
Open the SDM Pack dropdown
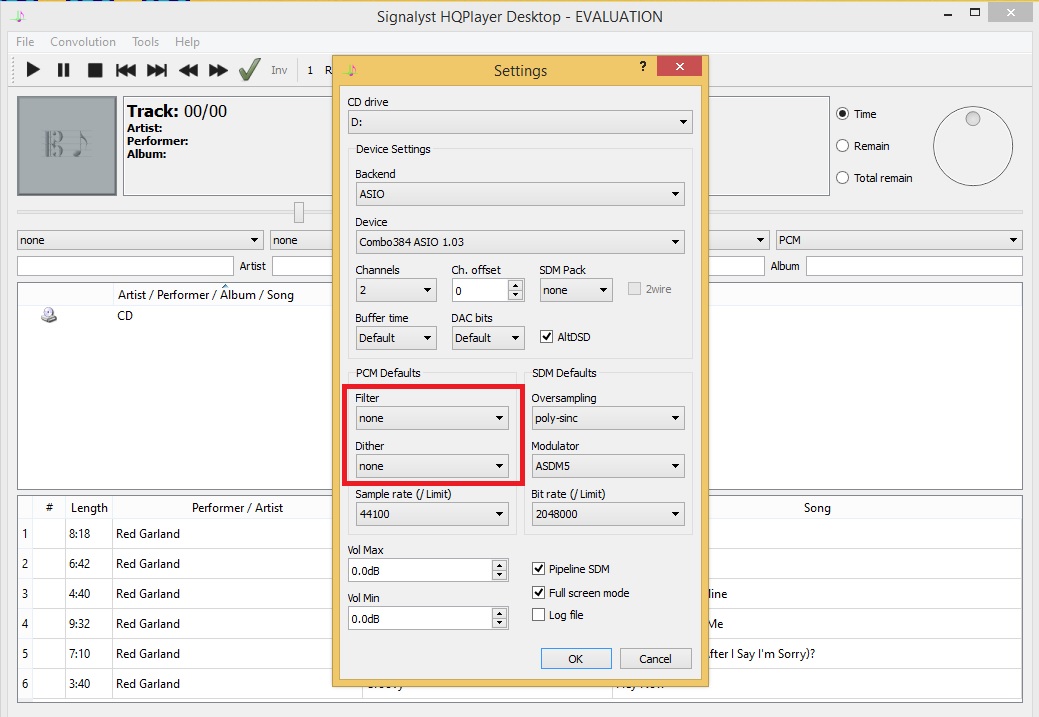pos(575,290)
